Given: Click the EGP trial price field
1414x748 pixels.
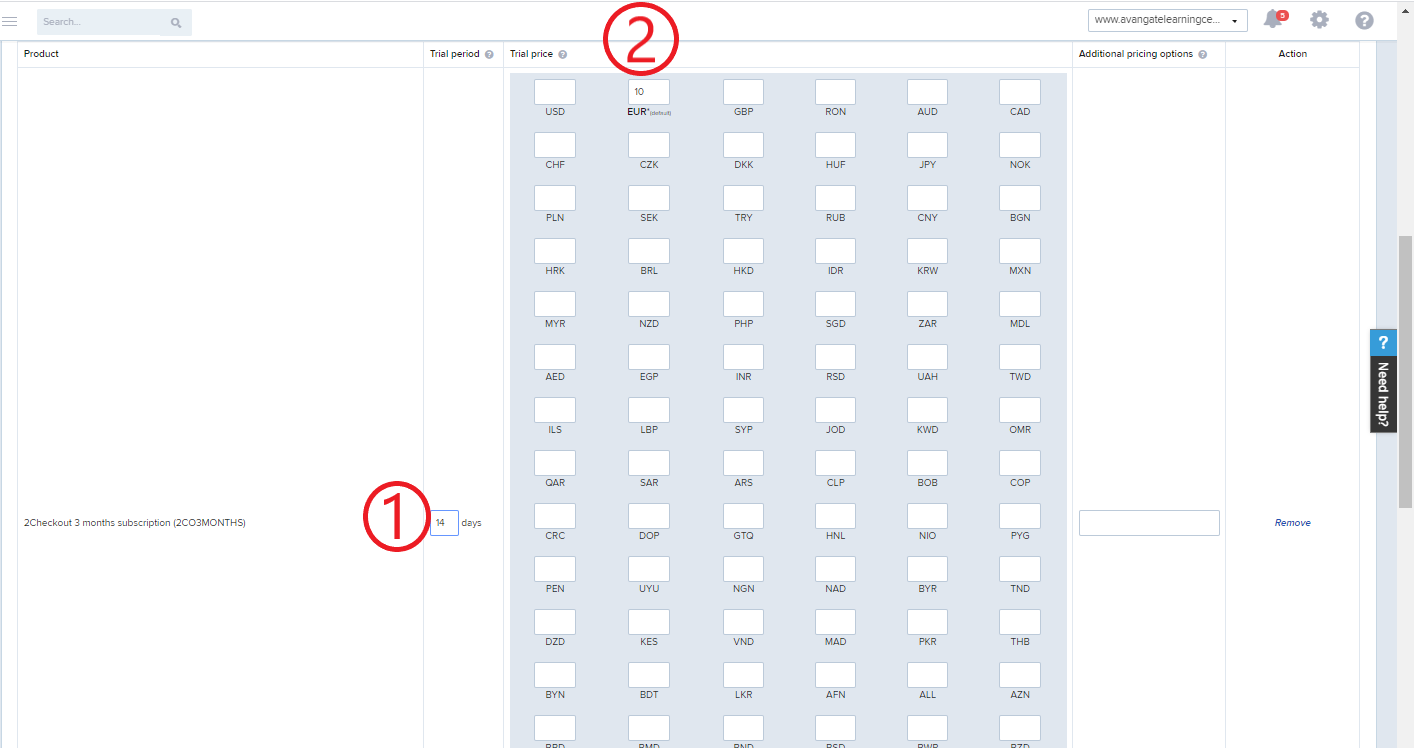Looking at the screenshot, I should point(649,357).
